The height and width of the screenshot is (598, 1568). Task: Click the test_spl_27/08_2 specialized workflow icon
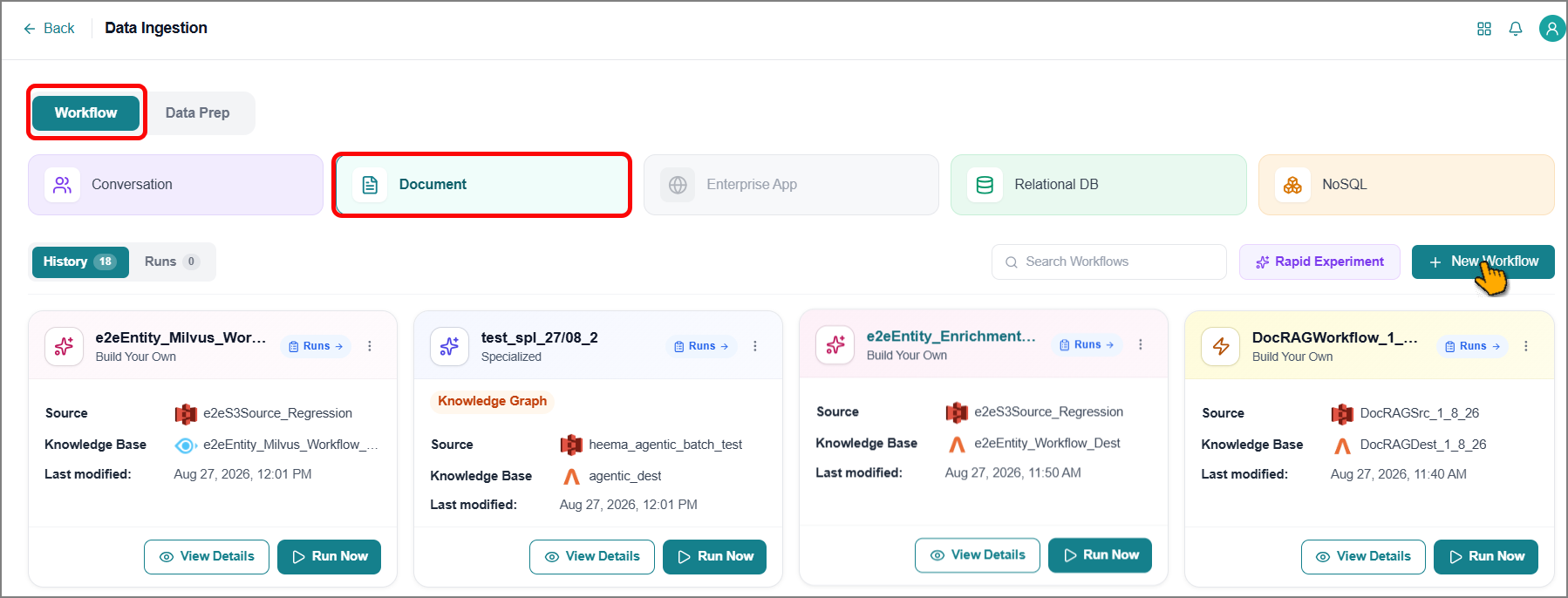[450, 346]
